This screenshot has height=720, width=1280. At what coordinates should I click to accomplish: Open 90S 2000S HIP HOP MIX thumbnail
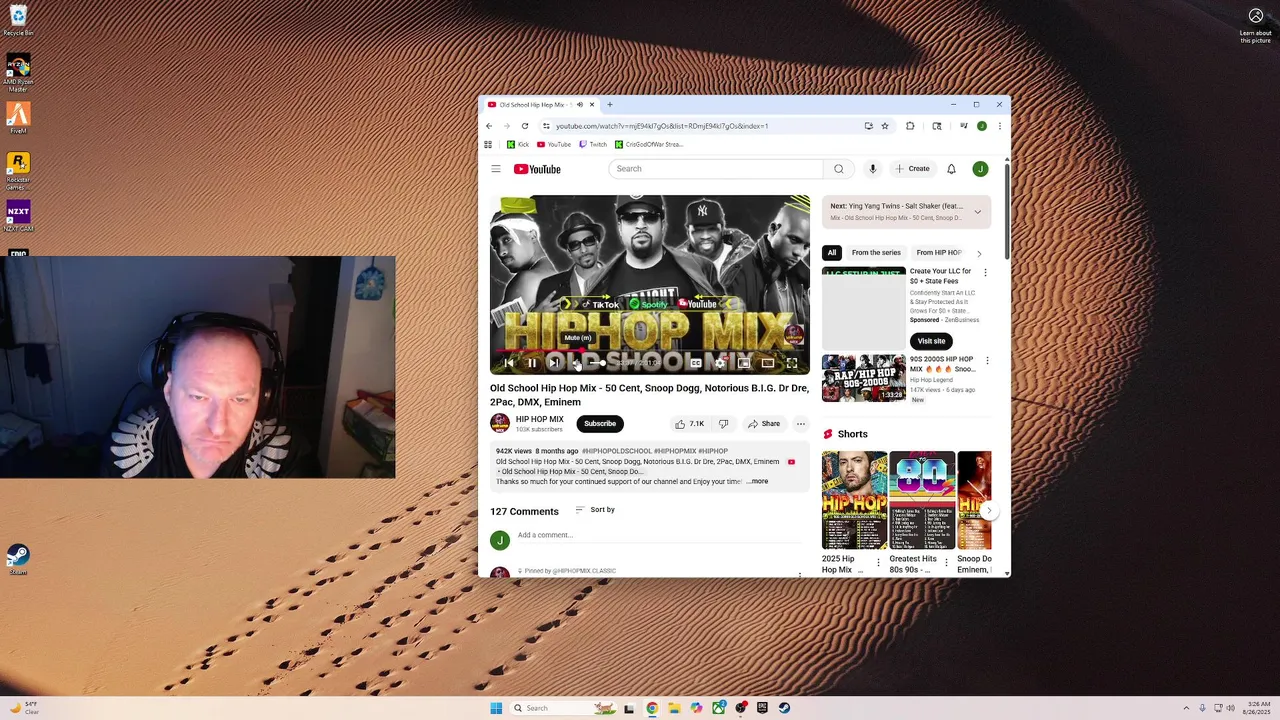click(864, 378)
